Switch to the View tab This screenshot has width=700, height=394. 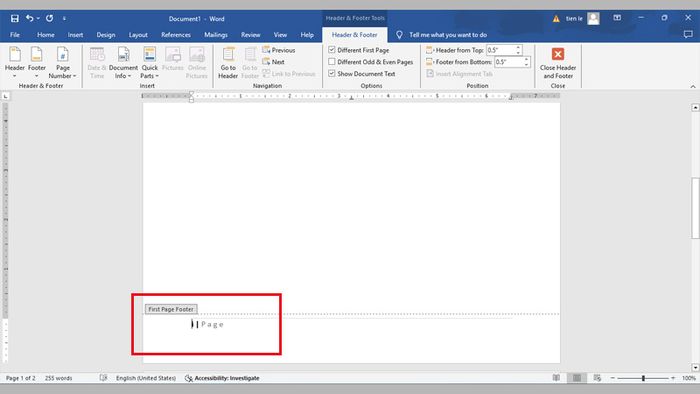pos(280,35)
